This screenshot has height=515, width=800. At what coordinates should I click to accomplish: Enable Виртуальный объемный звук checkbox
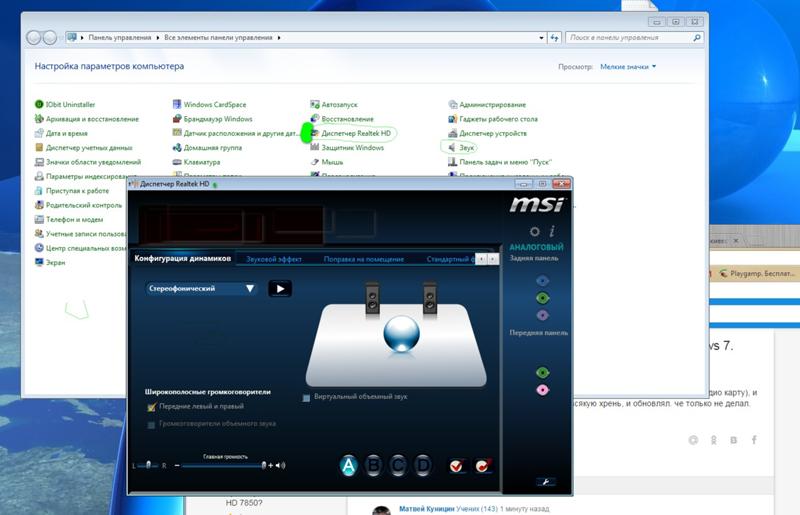click(306, 397)
